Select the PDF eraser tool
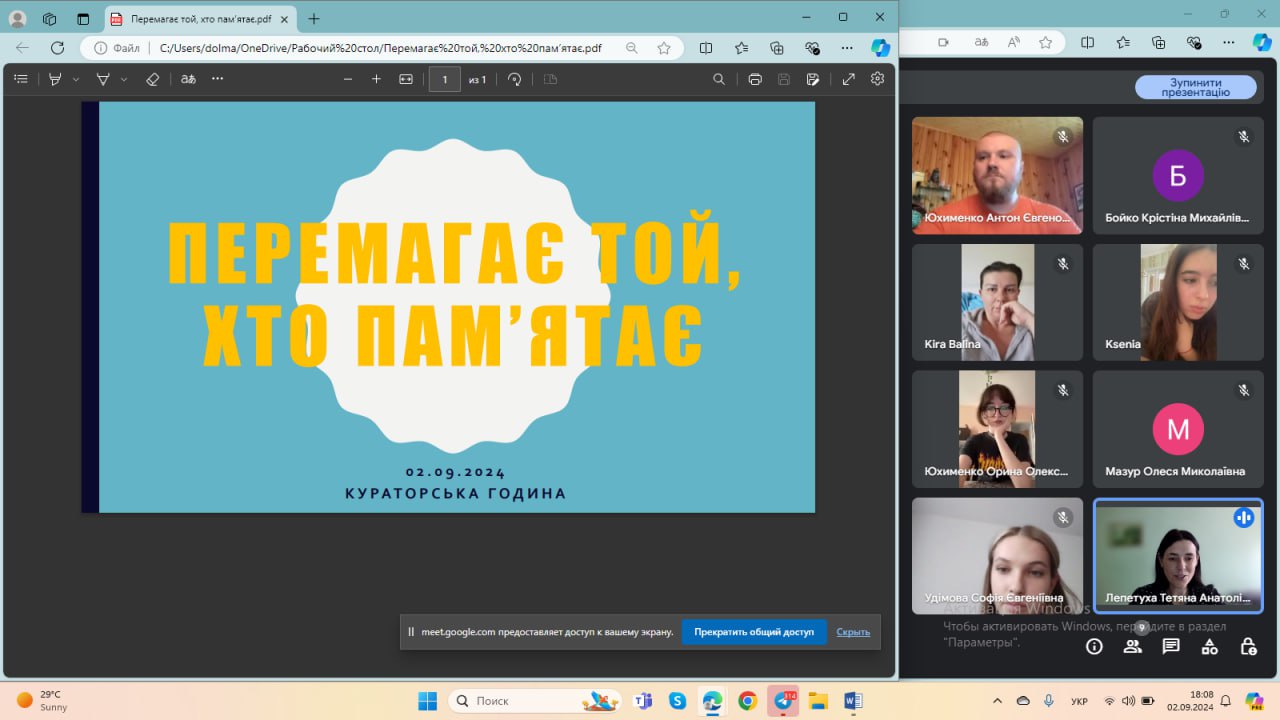The height and width of the screenshot is (720, 1280). pyautogui.click(x=153, y=79)
